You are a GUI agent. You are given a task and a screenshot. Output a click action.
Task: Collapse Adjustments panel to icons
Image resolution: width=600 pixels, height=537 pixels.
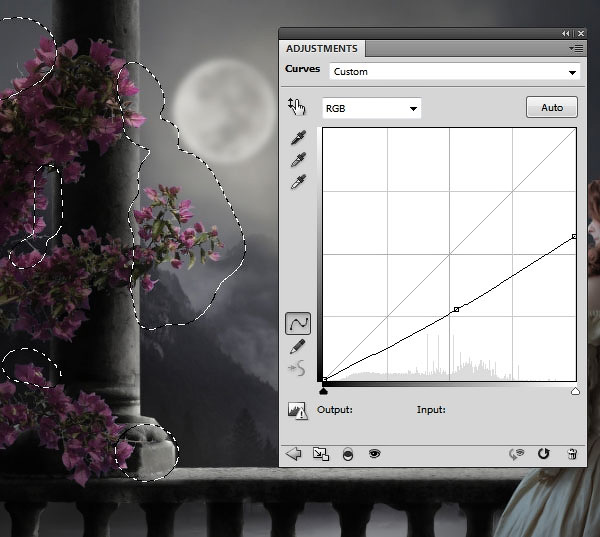click(x=566, y=34)
